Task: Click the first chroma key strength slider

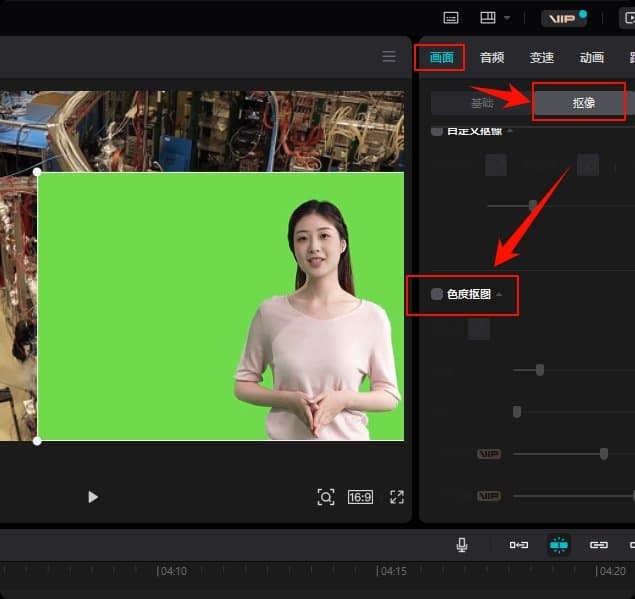Action: point(540,370)
